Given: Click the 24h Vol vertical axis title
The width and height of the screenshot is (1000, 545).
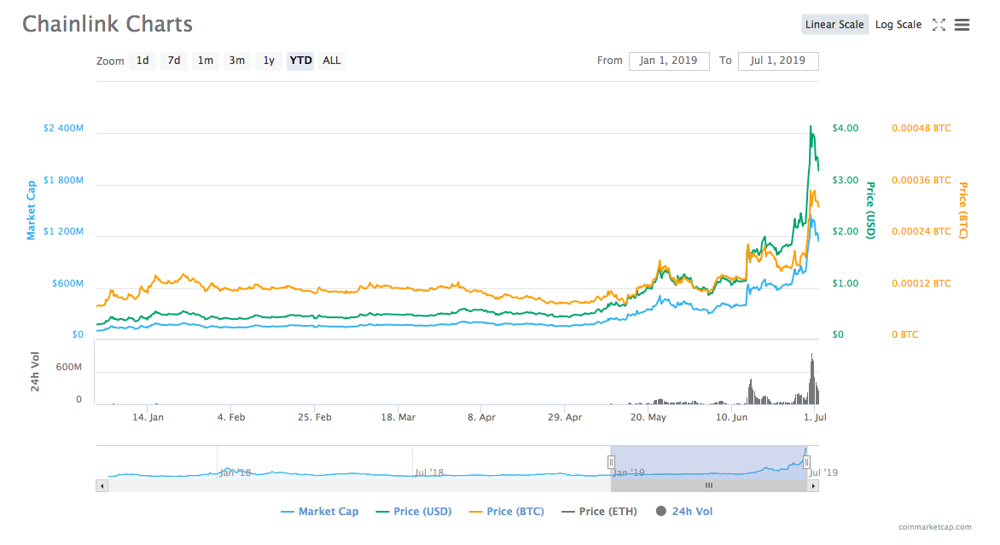Looking at the screenshot, I should pyautogui.click(x=35, y=372).
